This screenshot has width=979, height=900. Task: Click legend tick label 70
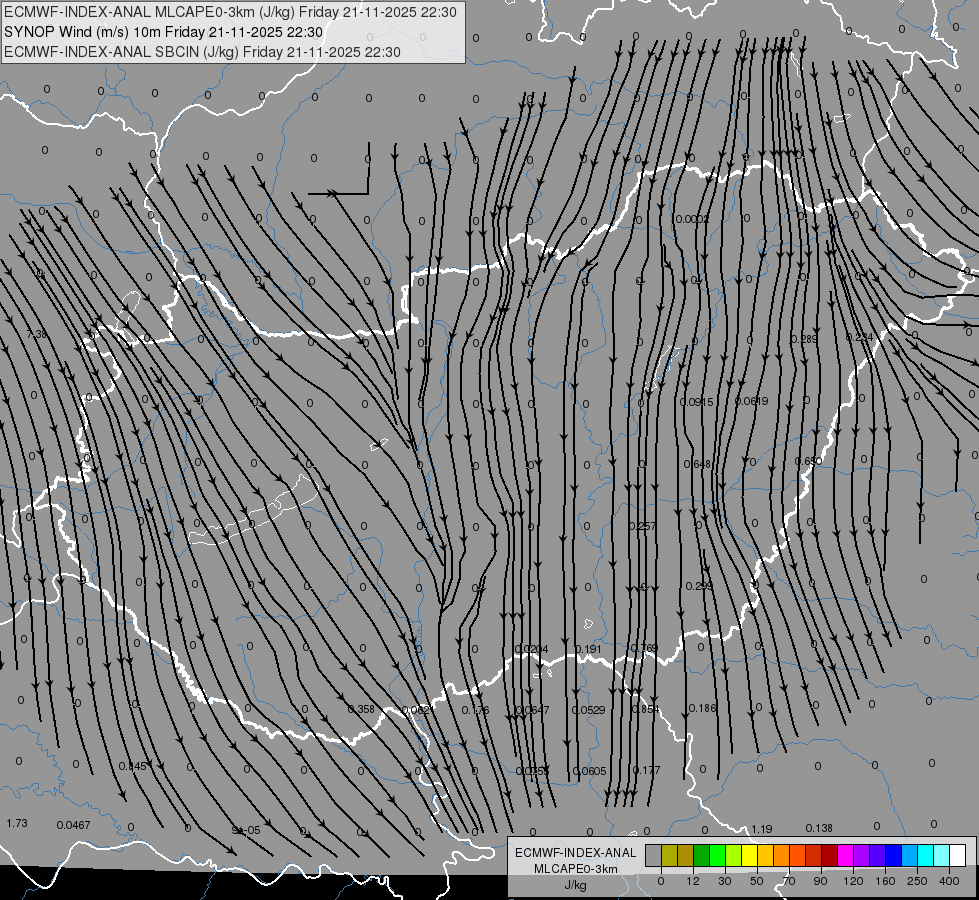(x=789, y=881)
